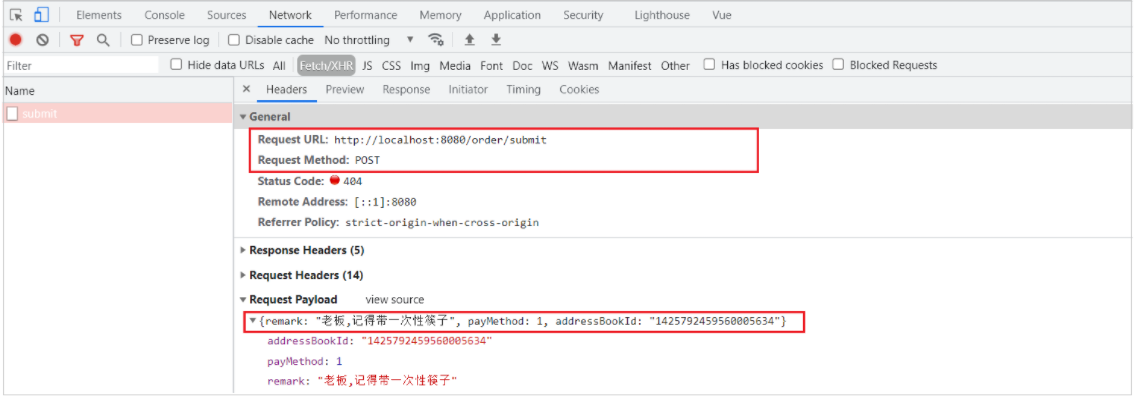This screenshot has width=1139, height=396.
Task: Enable the Disable cache checkbox
Action: click(x=234, y=40)
